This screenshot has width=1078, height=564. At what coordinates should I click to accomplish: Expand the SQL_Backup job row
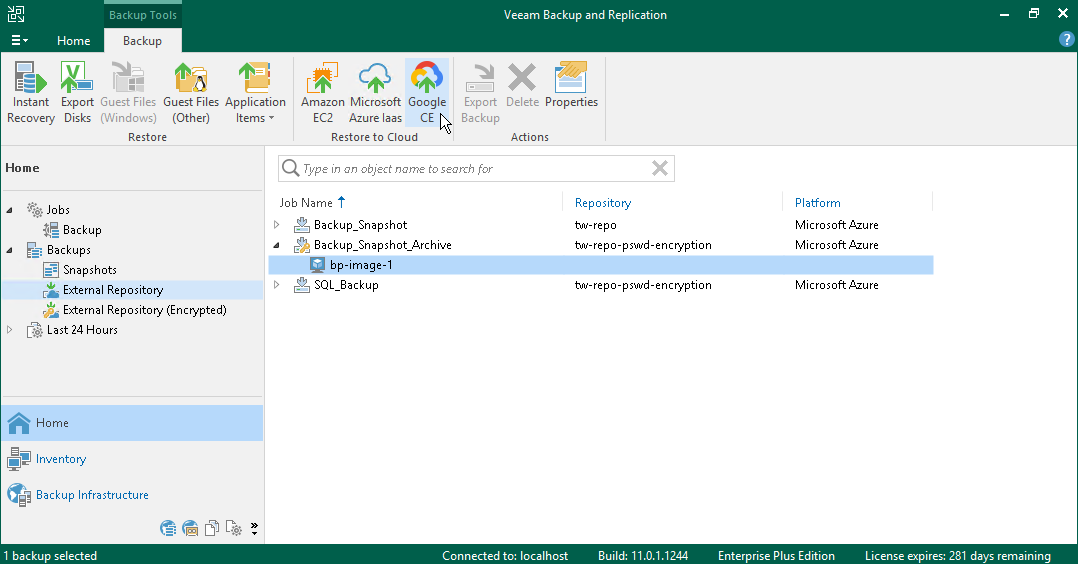276,285
